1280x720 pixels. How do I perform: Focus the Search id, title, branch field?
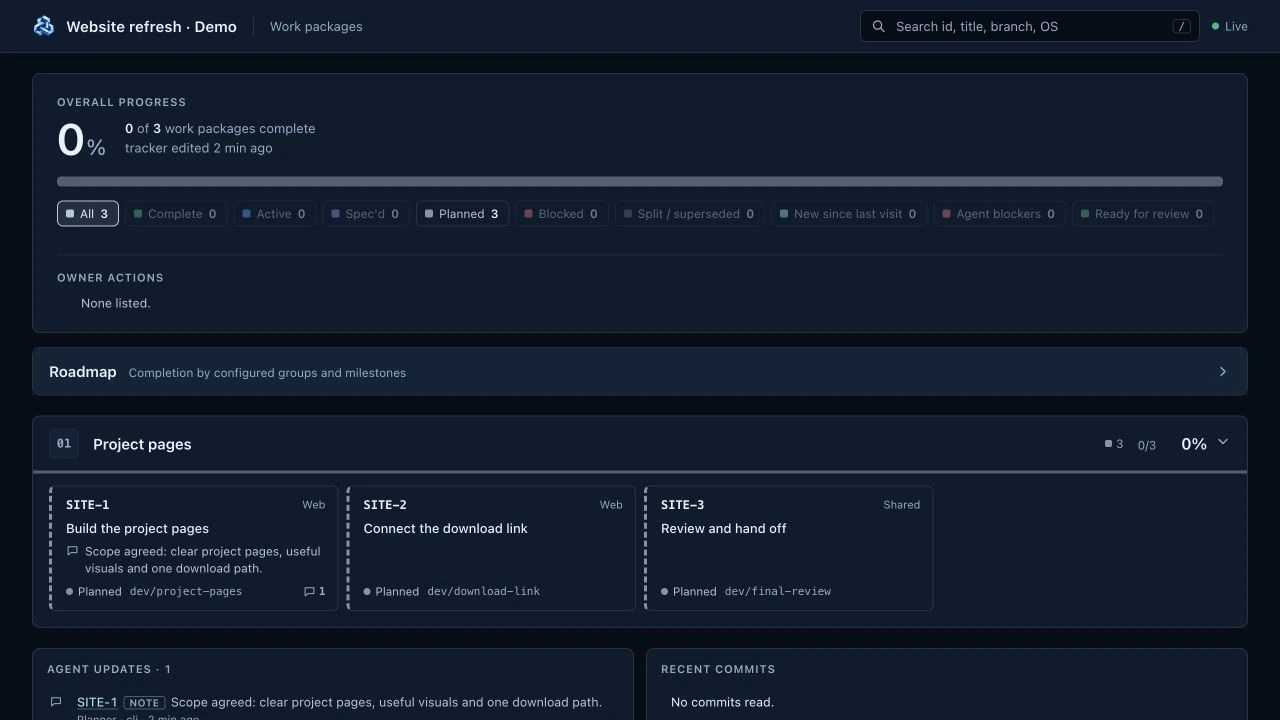(1030, 27)
